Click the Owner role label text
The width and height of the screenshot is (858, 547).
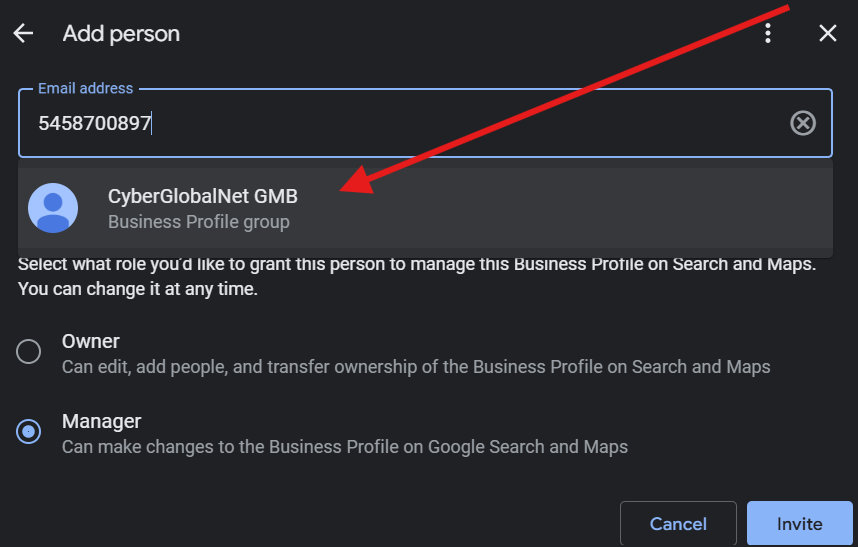click(x=91, y=341)
